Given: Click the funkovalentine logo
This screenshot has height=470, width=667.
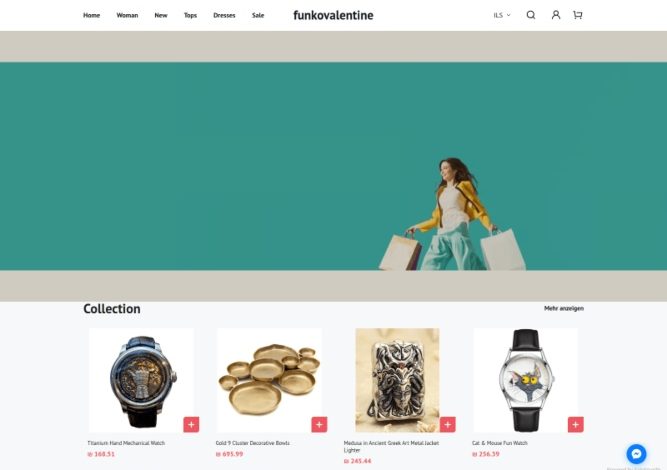Looking at the screenshot, I should pos(333,15).
